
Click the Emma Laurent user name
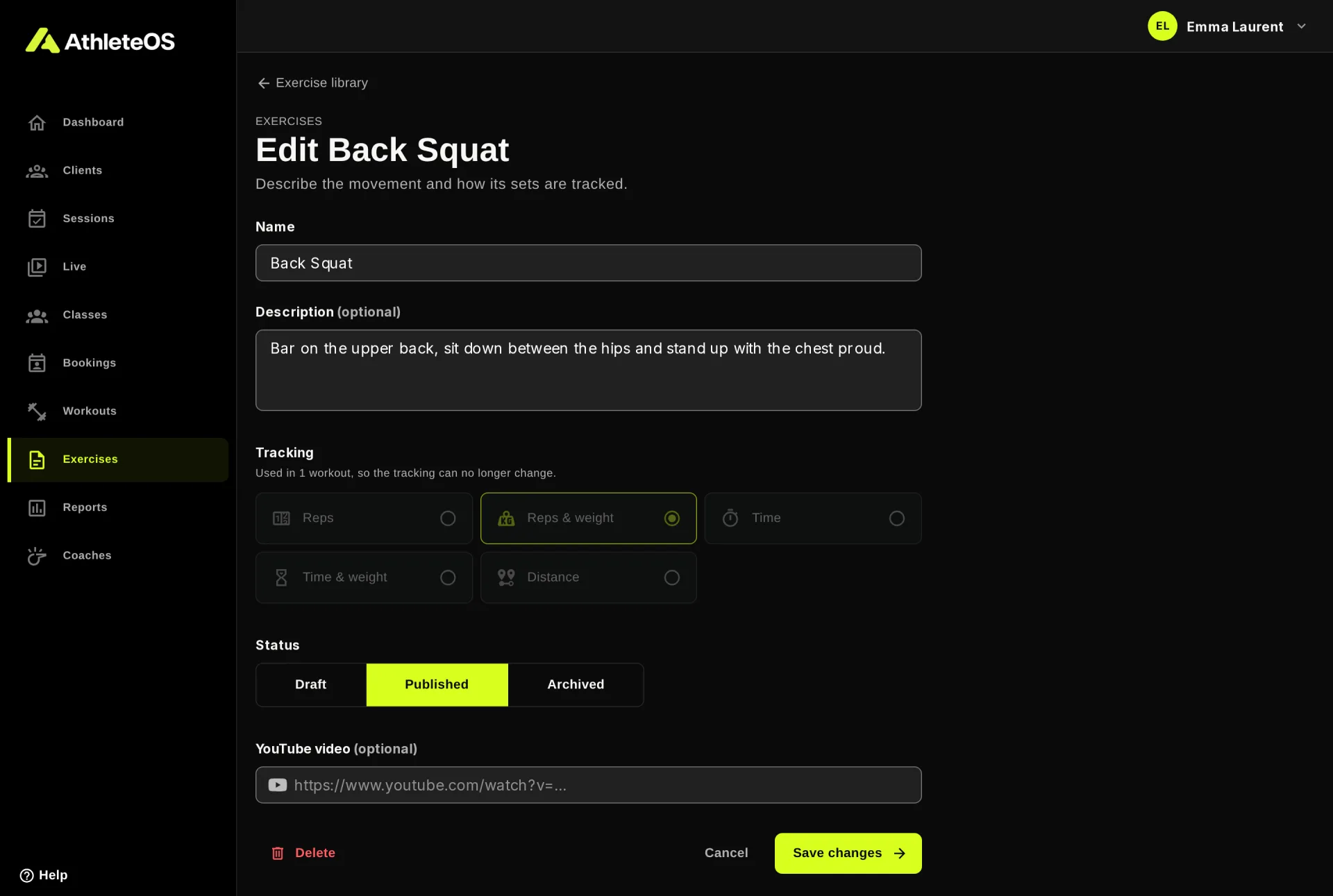tap(1234, 26)
